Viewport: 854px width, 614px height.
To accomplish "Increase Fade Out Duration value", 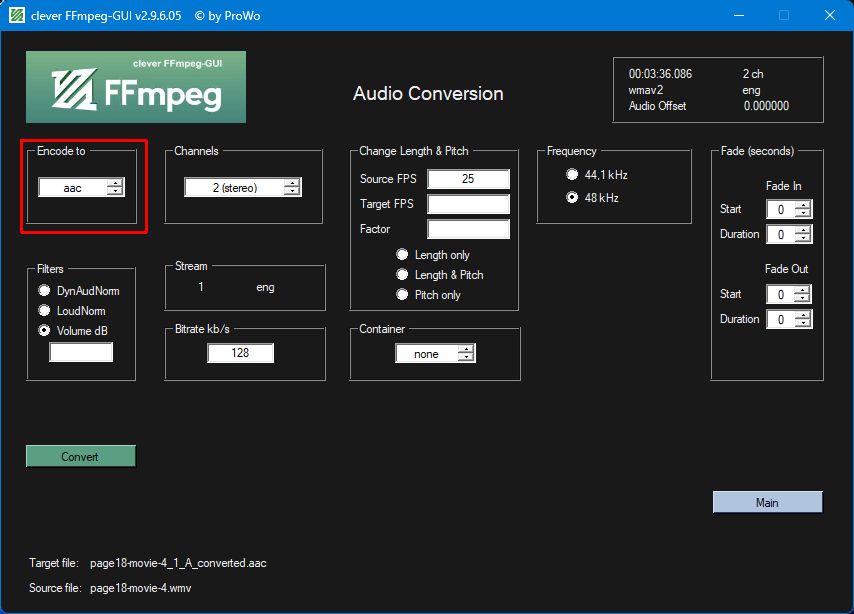I will tap(803, 315).
